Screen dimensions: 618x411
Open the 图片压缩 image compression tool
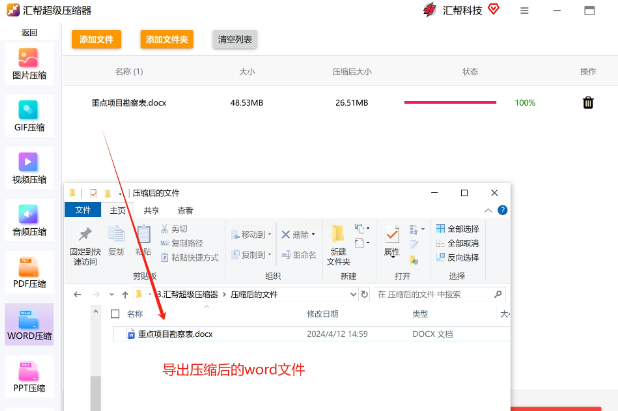[29, 64]
